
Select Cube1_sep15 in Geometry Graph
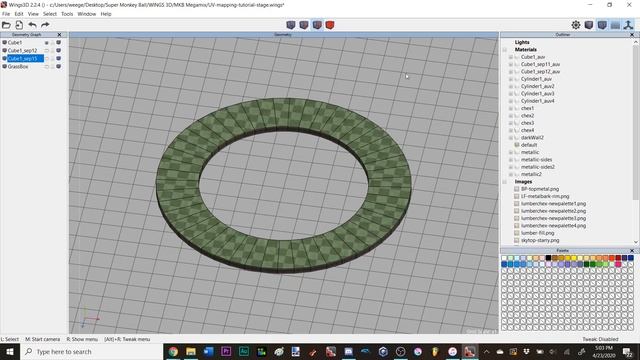25,58
